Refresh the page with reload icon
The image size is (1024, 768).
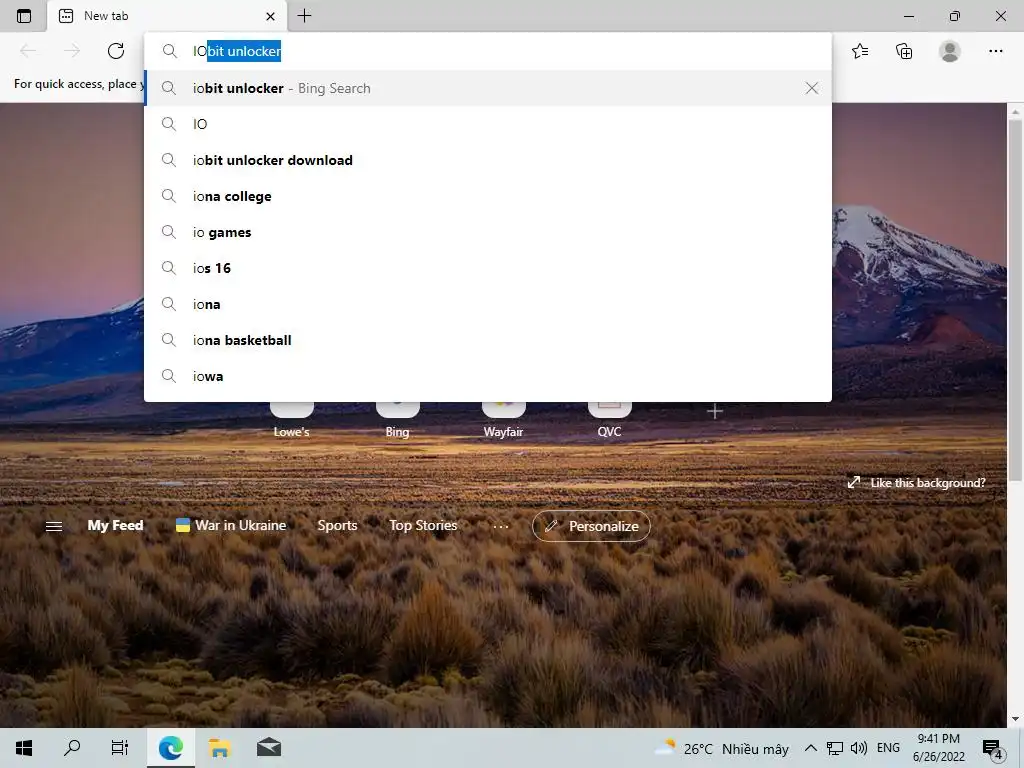click(116, 51)
